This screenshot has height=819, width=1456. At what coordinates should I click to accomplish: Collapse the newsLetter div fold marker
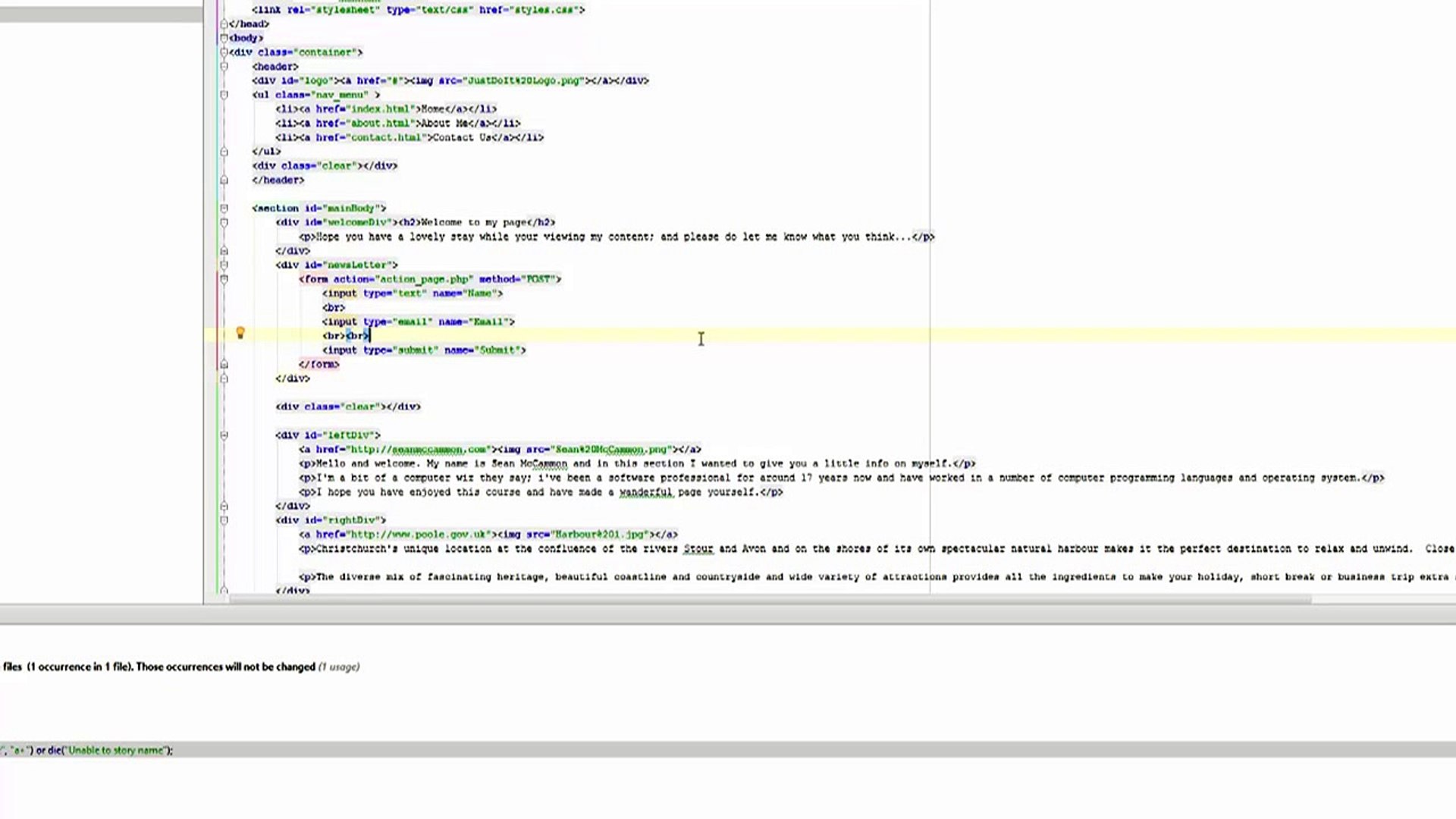(224, 265)
